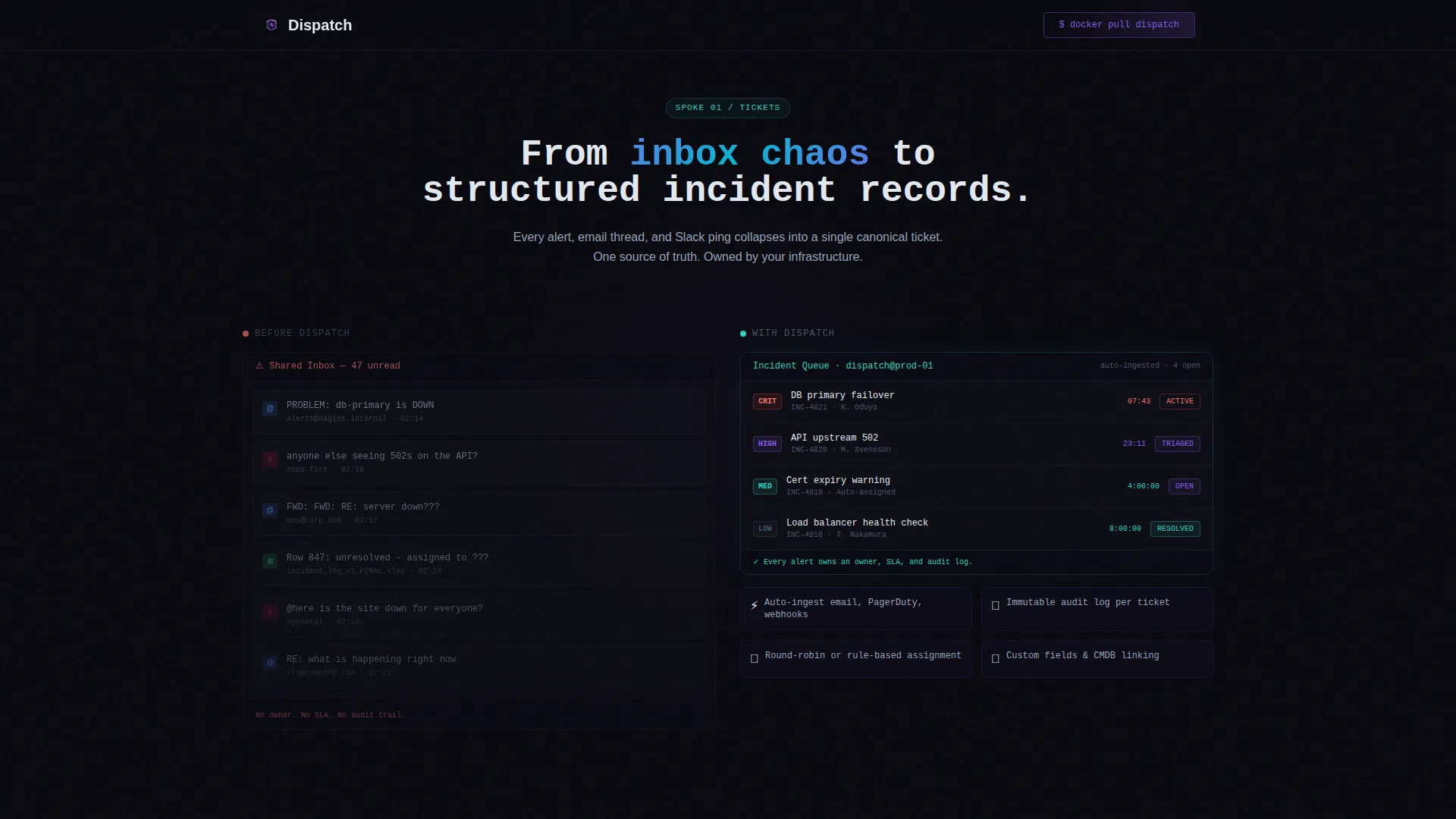
Task: Click the Dispatch logo icon
Action: 271,25
